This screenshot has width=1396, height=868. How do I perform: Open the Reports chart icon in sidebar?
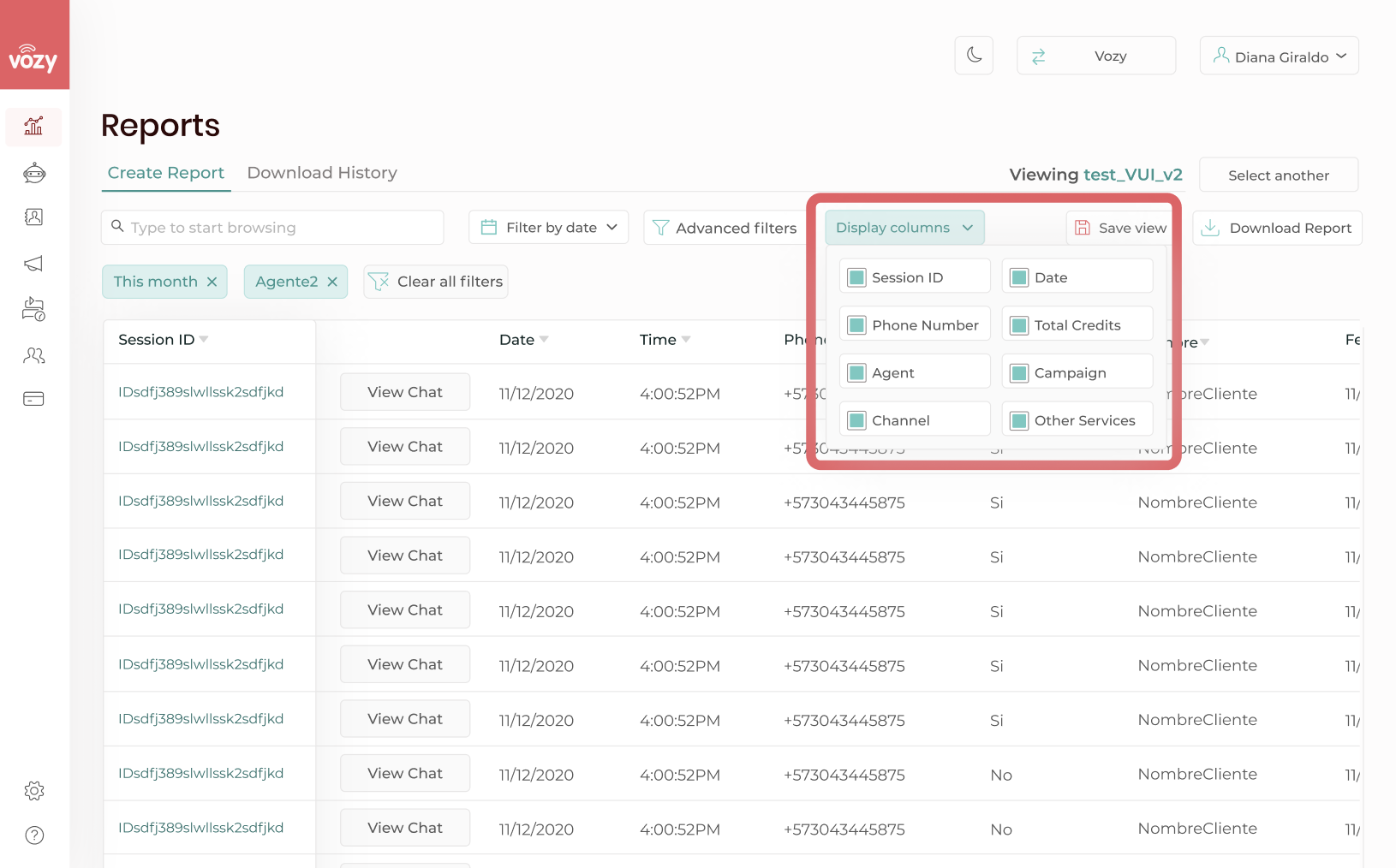click(33, 127)
